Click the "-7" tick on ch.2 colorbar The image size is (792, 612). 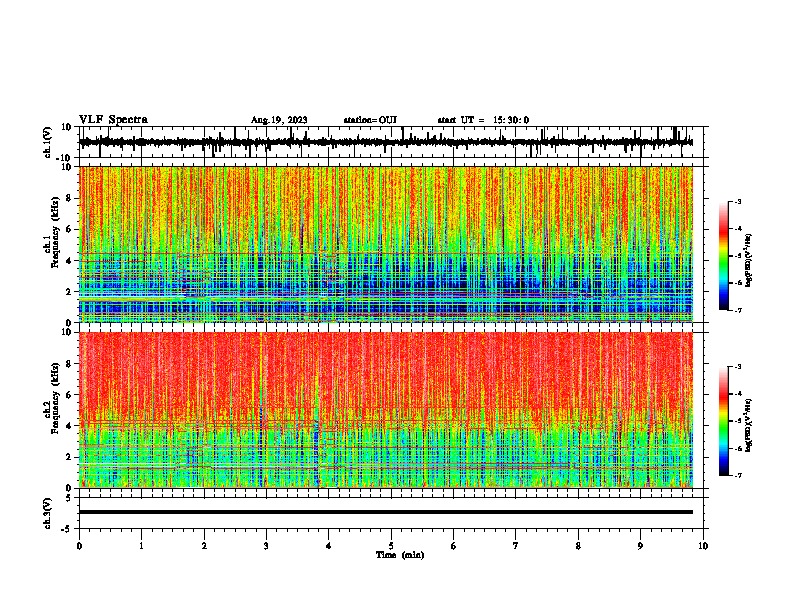(737, 475)
